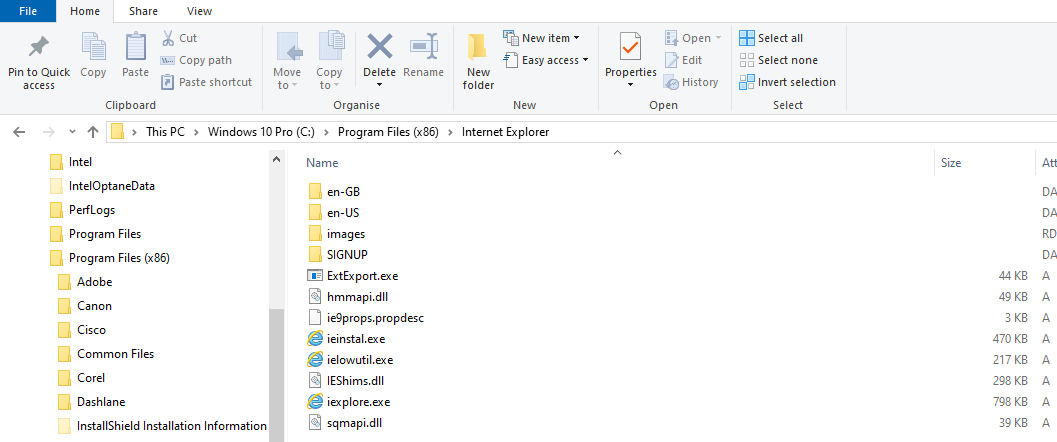Click Paste shortcut in ribbon
1057x442 pixels.
pyautogui.click(x=206, y=82)
